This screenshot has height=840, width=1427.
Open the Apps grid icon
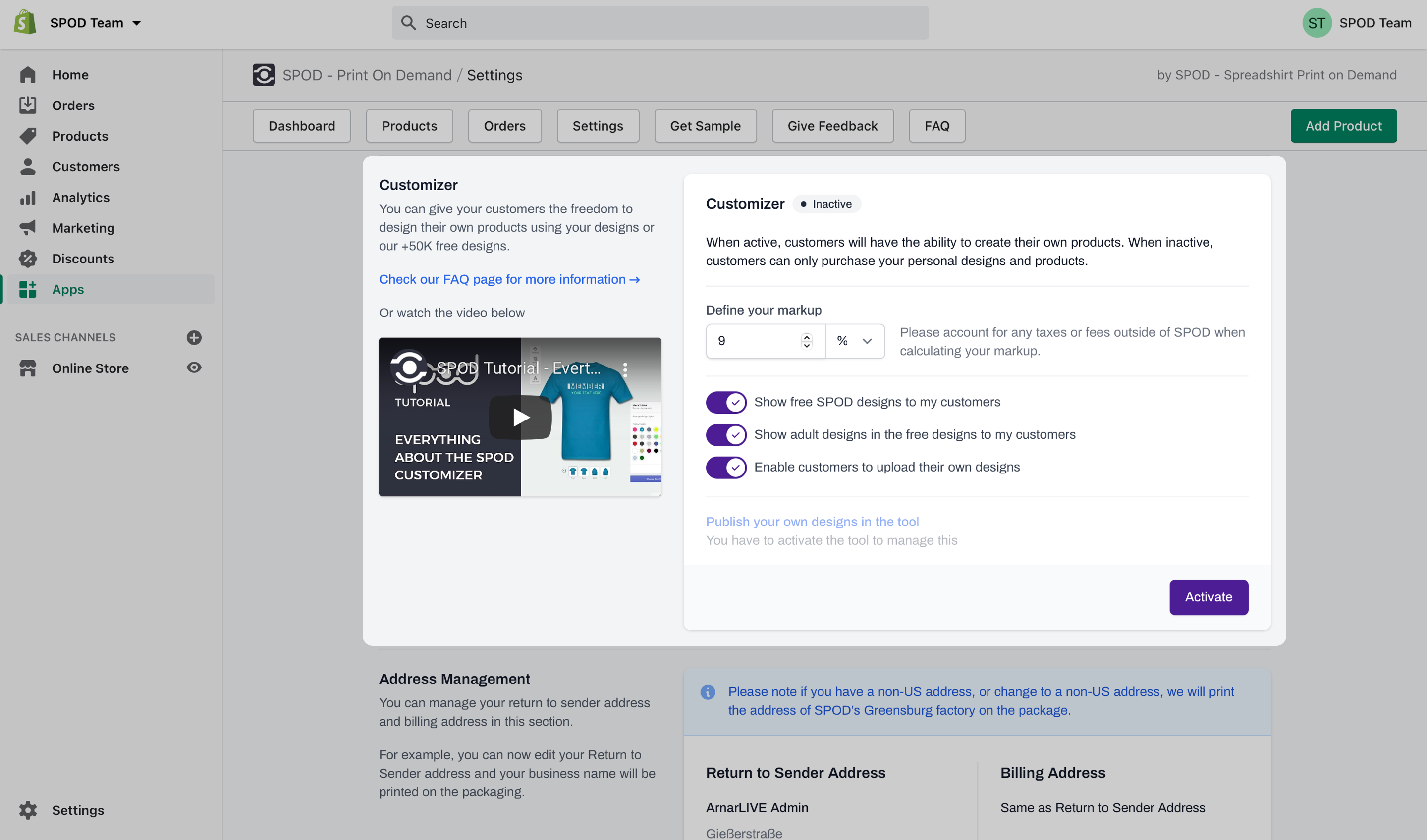pyautogui.click(x=28, y=289)
